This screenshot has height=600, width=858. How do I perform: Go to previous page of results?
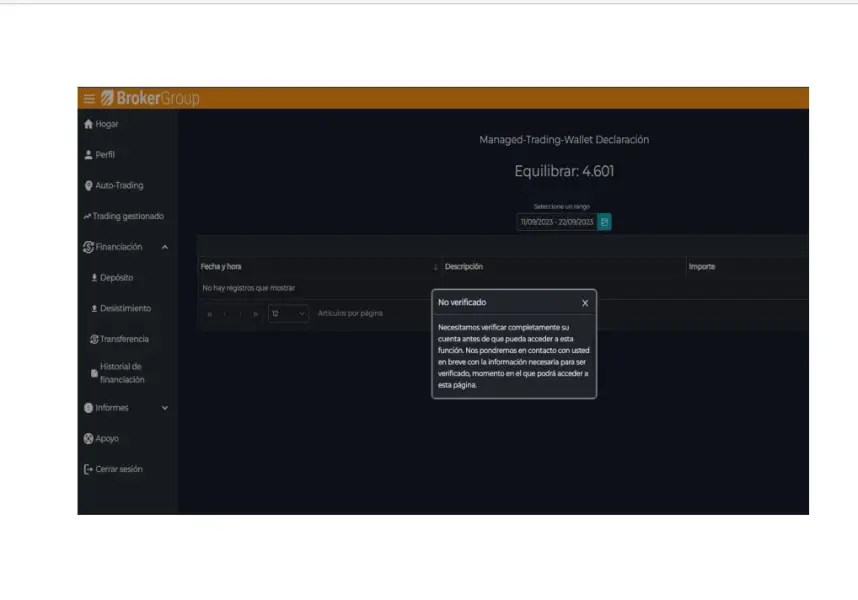(x=225, y=314)
